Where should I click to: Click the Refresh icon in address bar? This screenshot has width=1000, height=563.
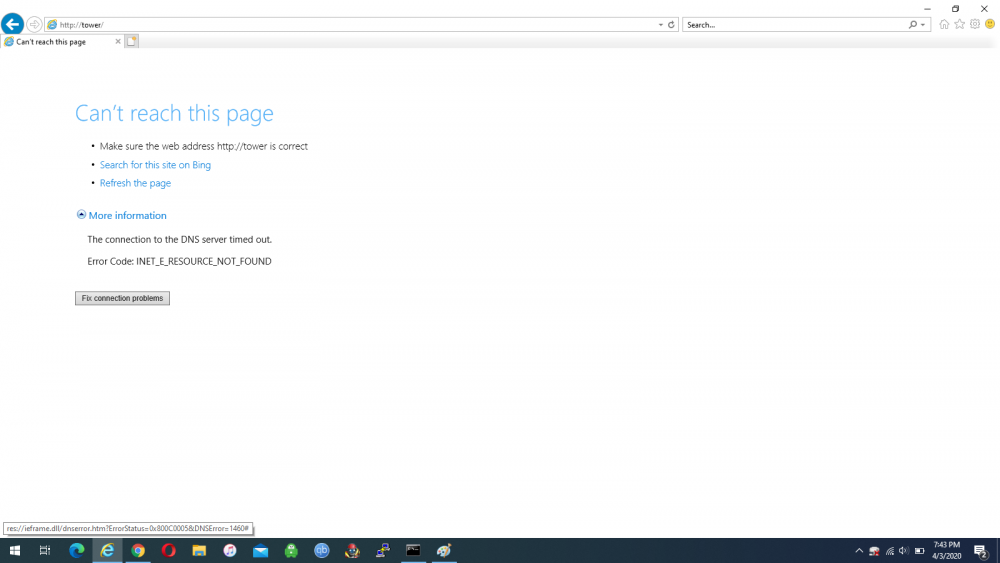point(671,25)
